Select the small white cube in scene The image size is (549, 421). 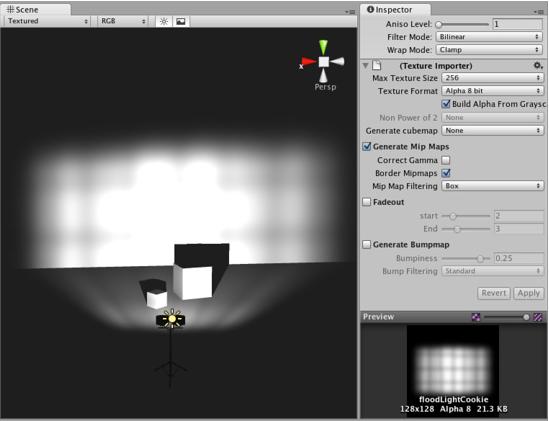(157, 300)
